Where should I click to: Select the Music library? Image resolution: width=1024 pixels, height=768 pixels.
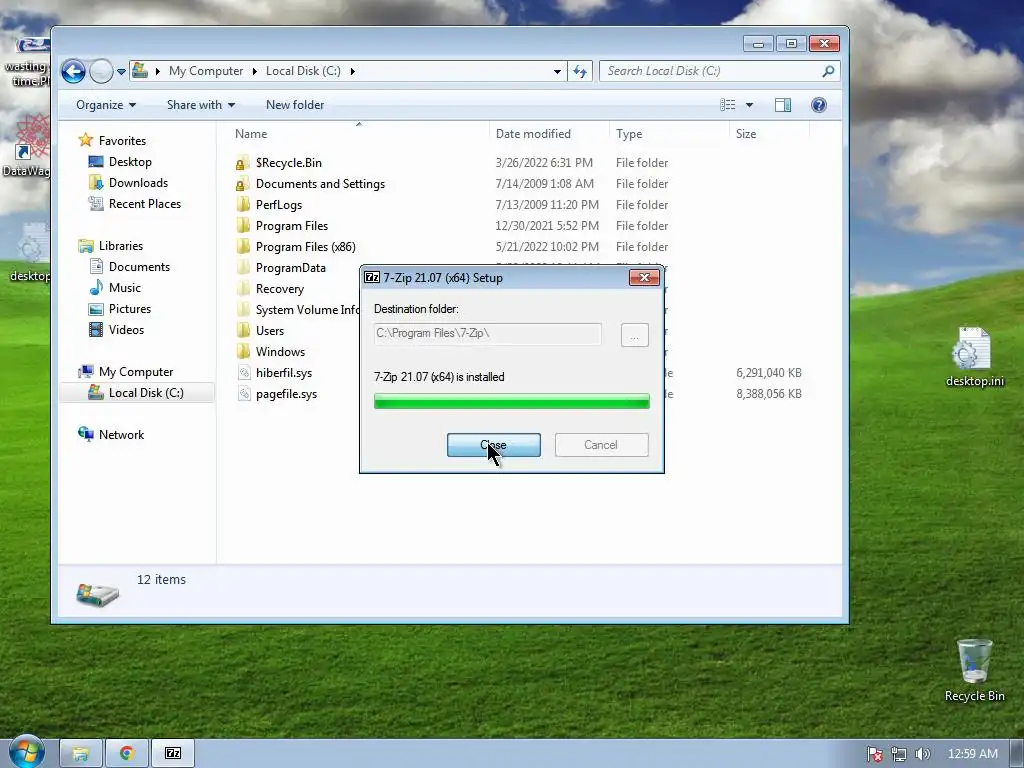(x=125, y=287)
